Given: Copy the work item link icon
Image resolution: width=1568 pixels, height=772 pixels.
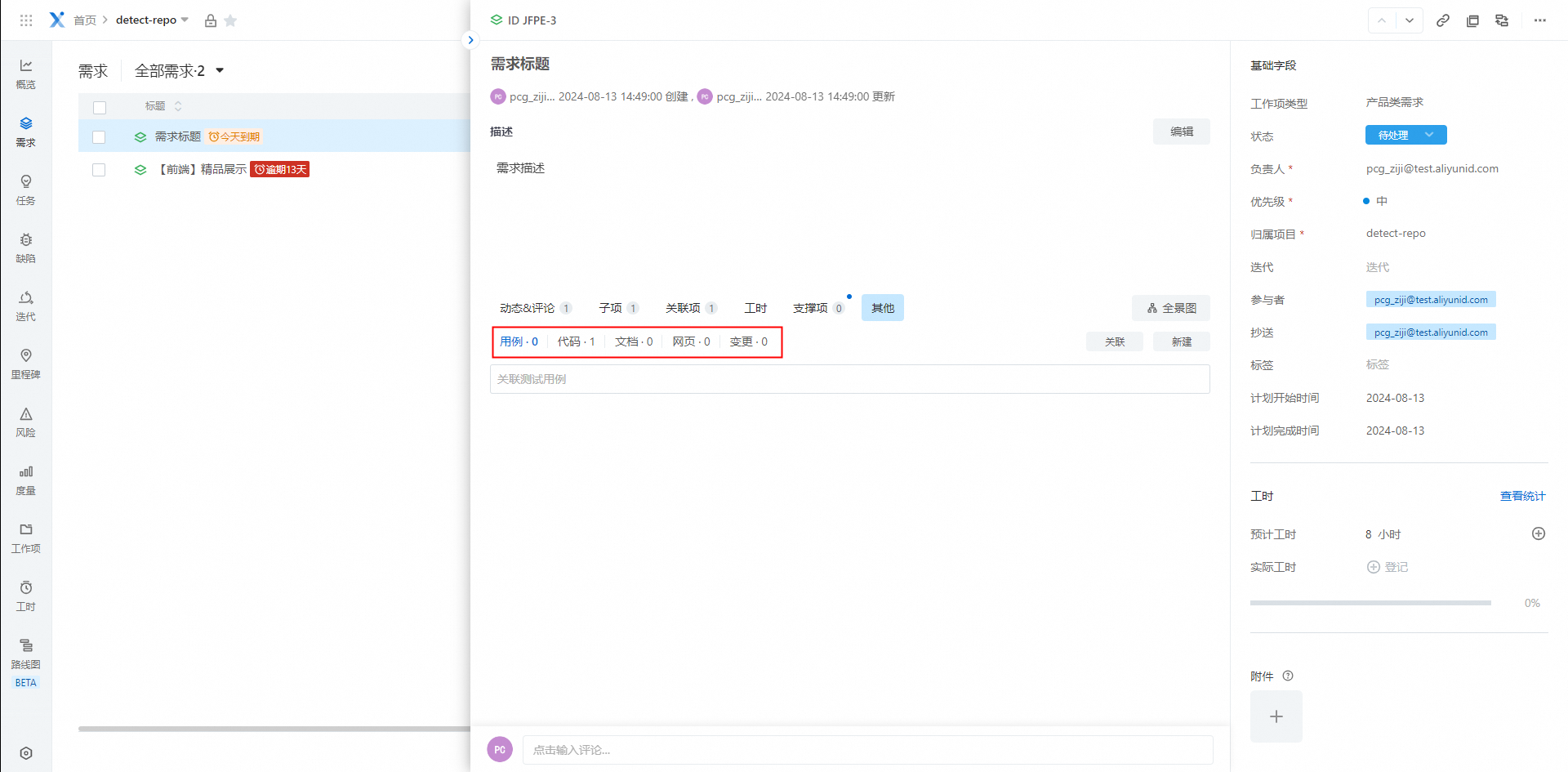Looking at the screenshot, I should [1443, 20].
